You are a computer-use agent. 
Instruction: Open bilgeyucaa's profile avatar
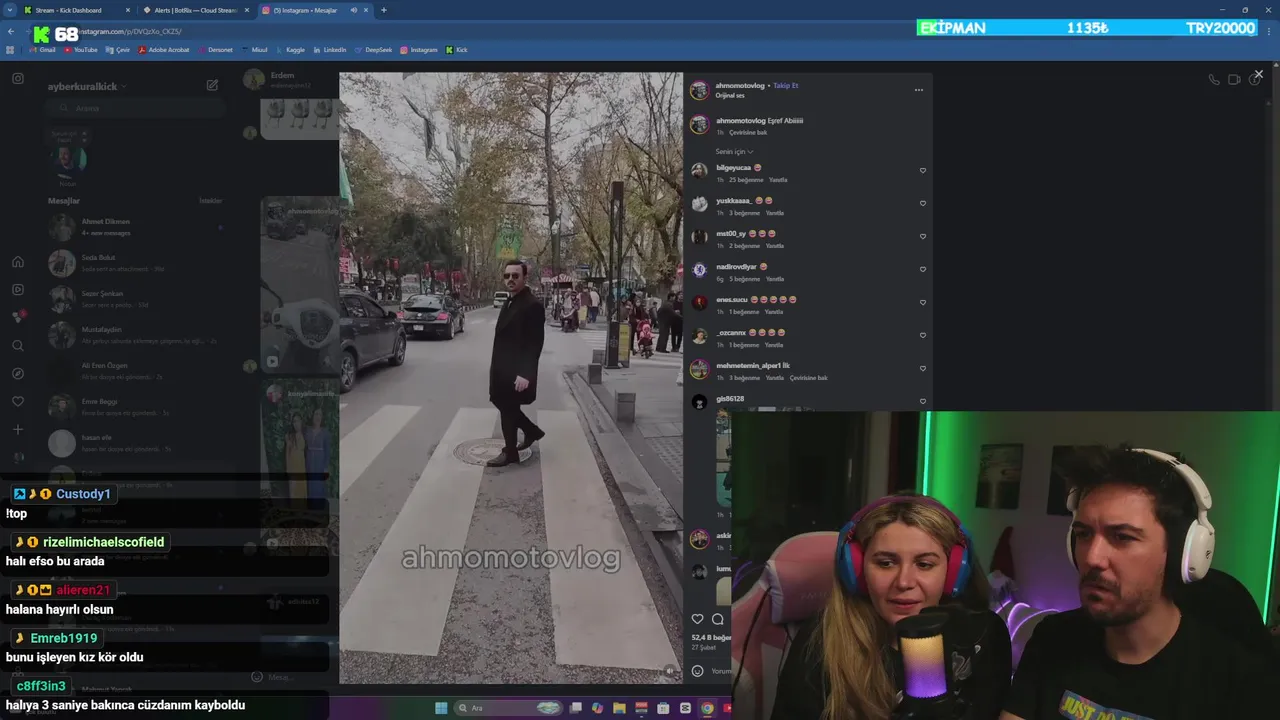(699, 170)
